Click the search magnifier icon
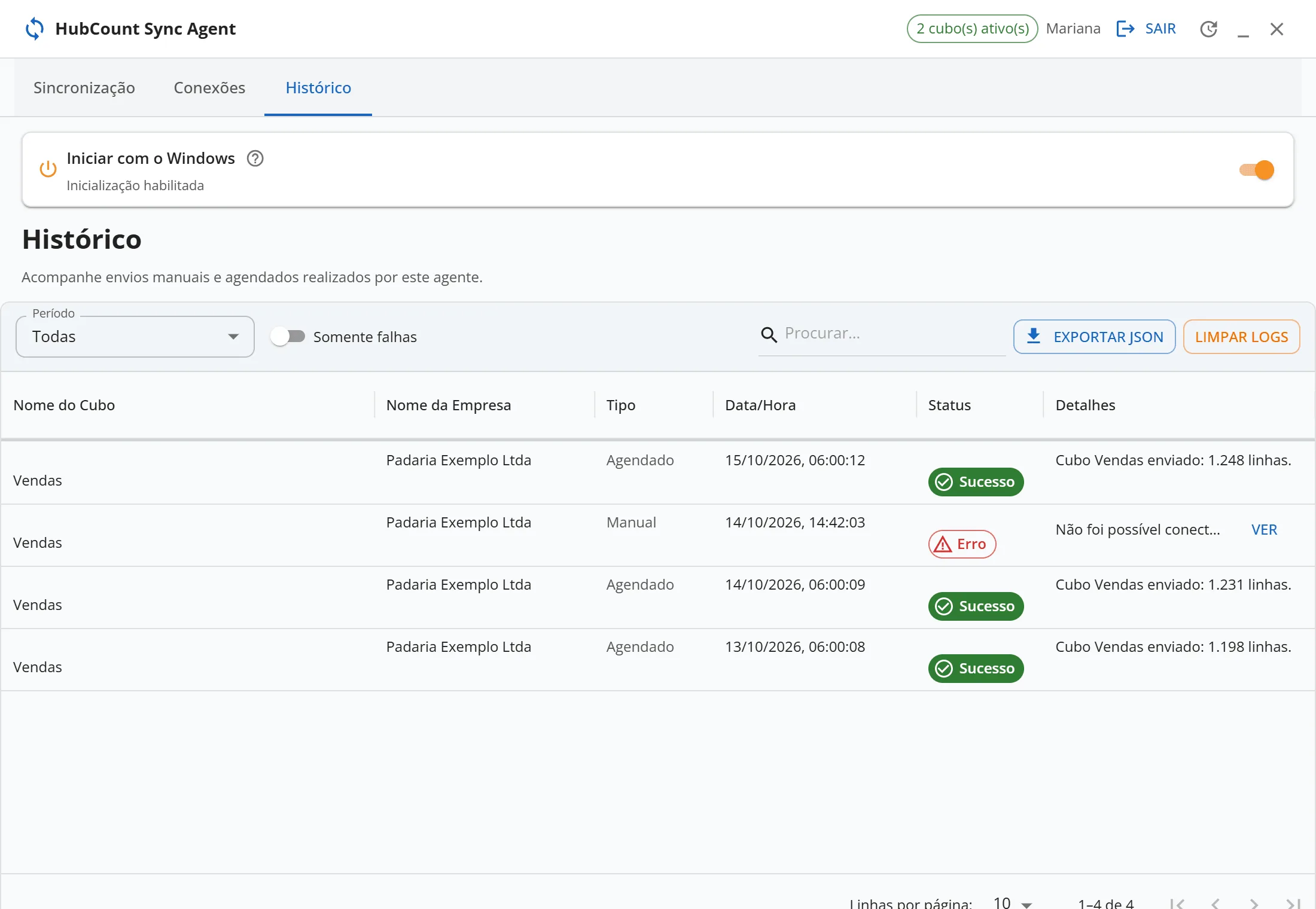 (769, 335)
